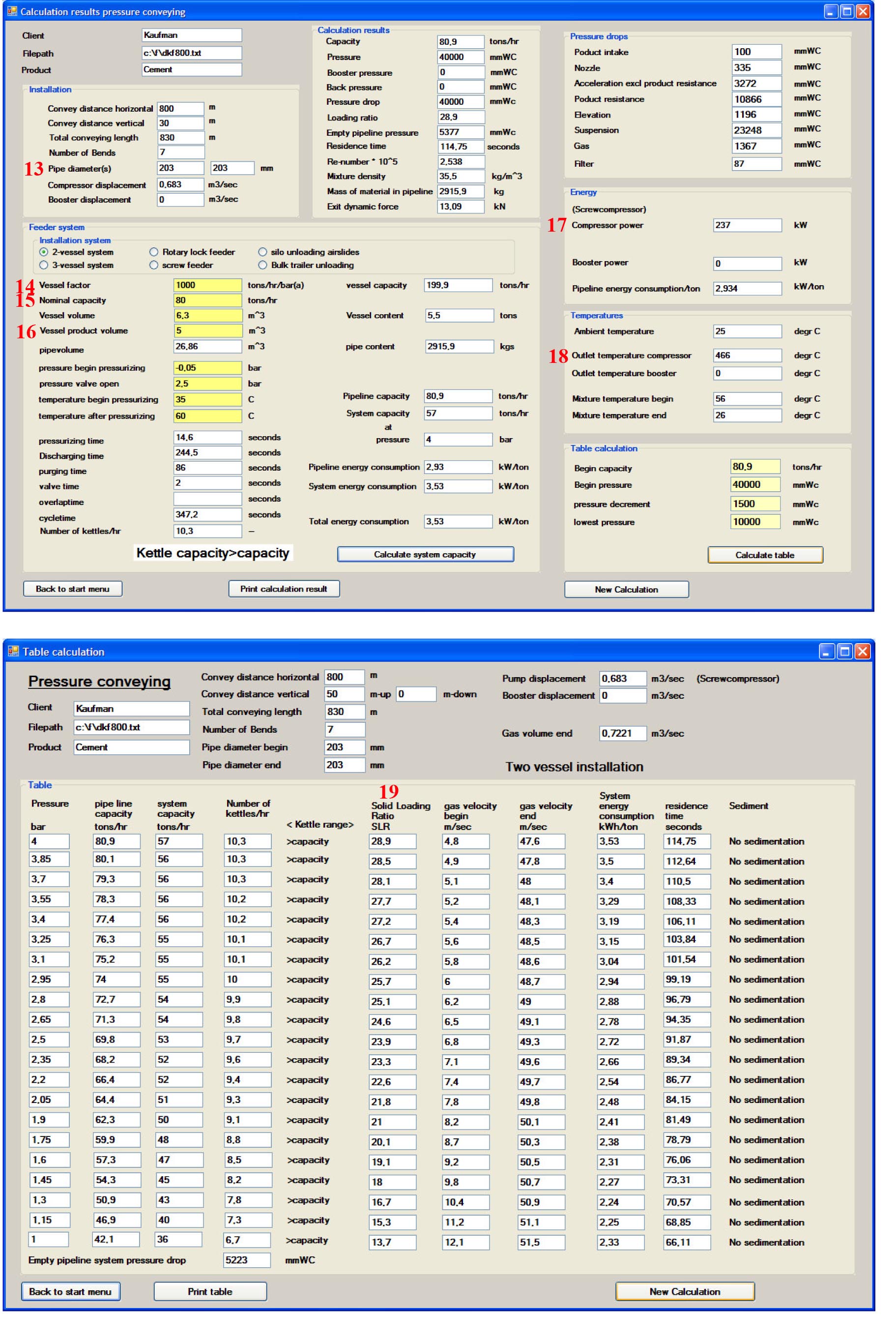The width and height of the screenshot is (896, 1340).
Task: Select the screw feeder option
Action: (x=154, y=265)
